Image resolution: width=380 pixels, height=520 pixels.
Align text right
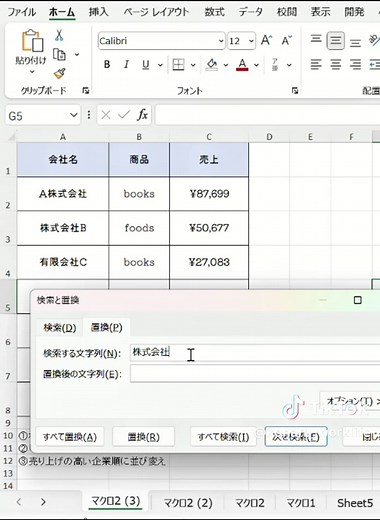click(355, 64)
